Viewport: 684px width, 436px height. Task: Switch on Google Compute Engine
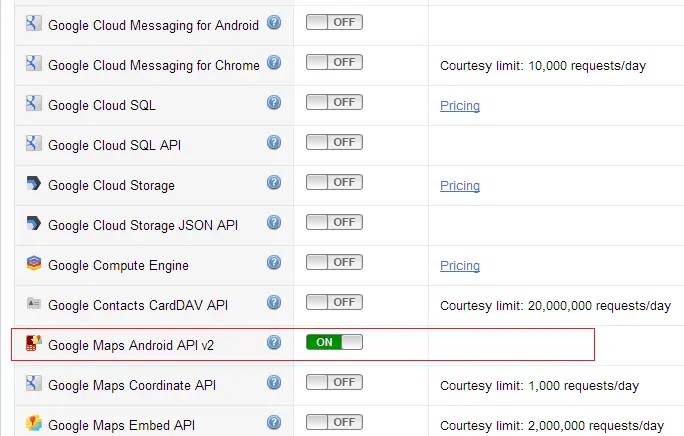(x=334, y=262)
